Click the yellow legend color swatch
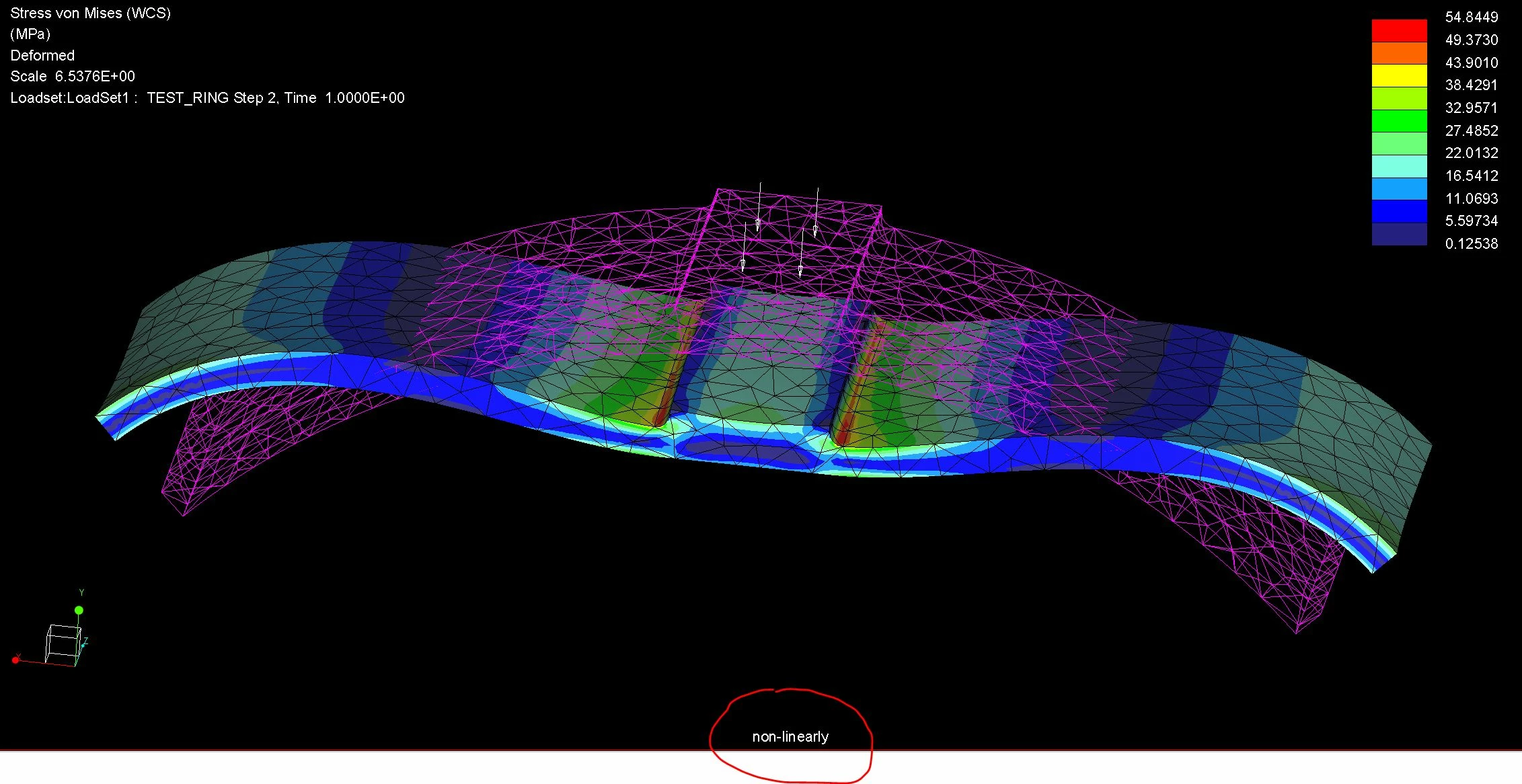Screen dimensions: 1522x784 point(1399,75)
